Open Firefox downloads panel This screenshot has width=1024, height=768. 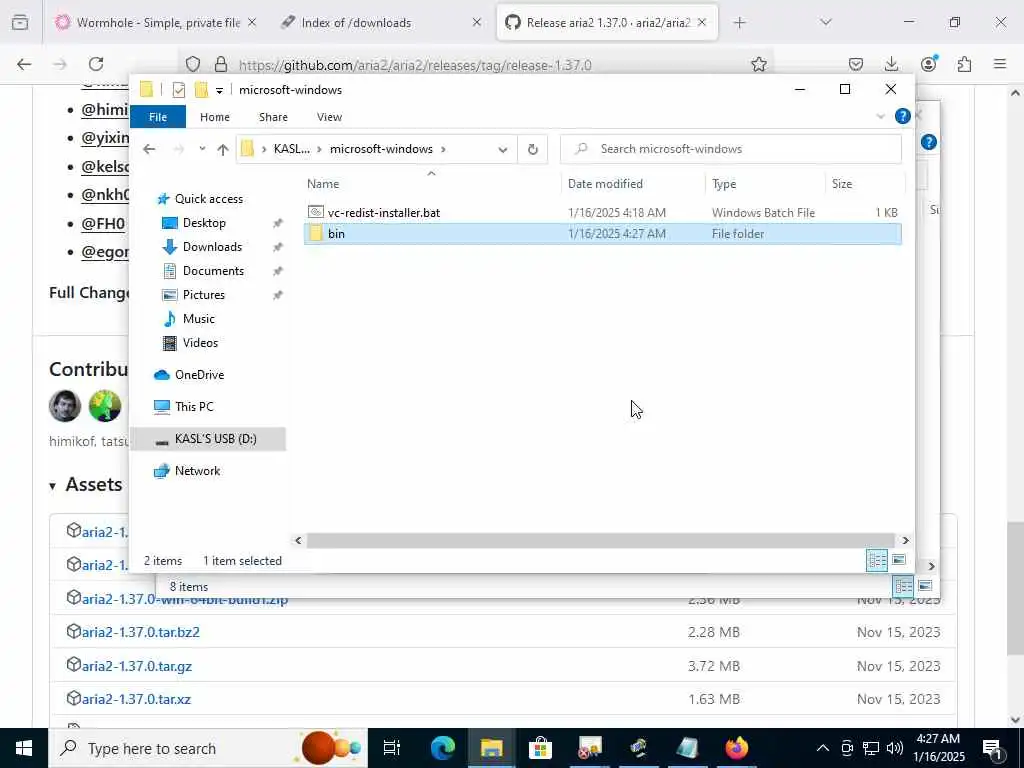point(891,64)
